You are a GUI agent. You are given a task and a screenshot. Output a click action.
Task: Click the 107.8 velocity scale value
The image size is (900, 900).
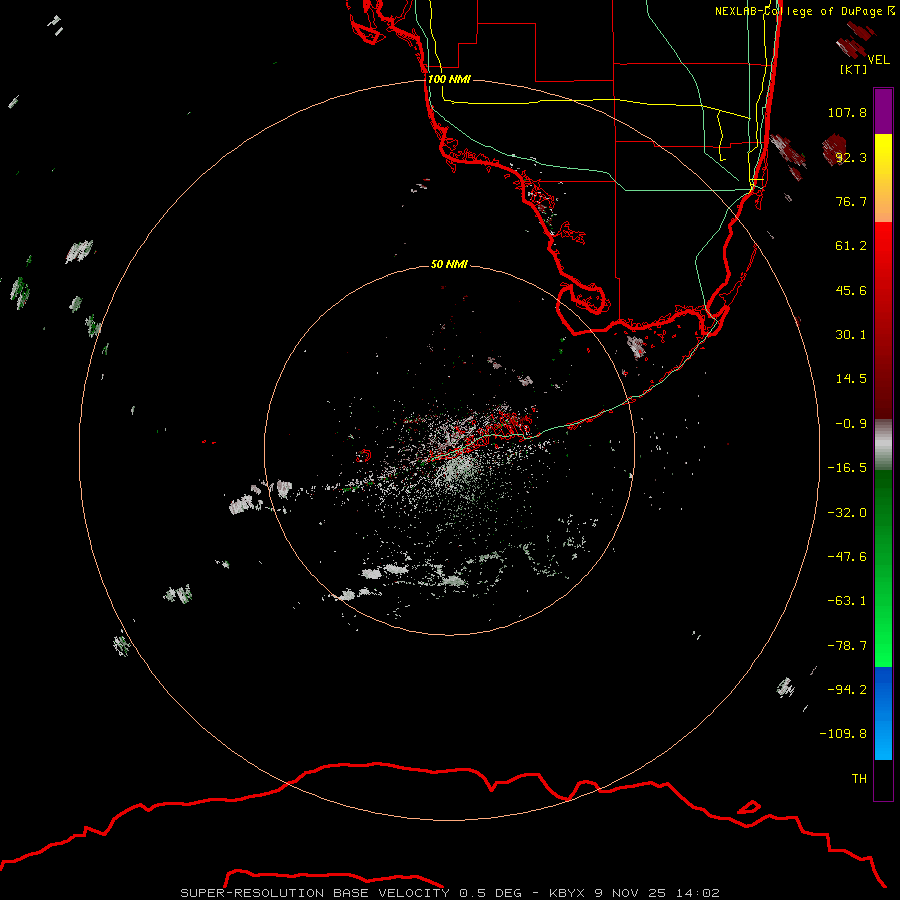click(847, 112)
